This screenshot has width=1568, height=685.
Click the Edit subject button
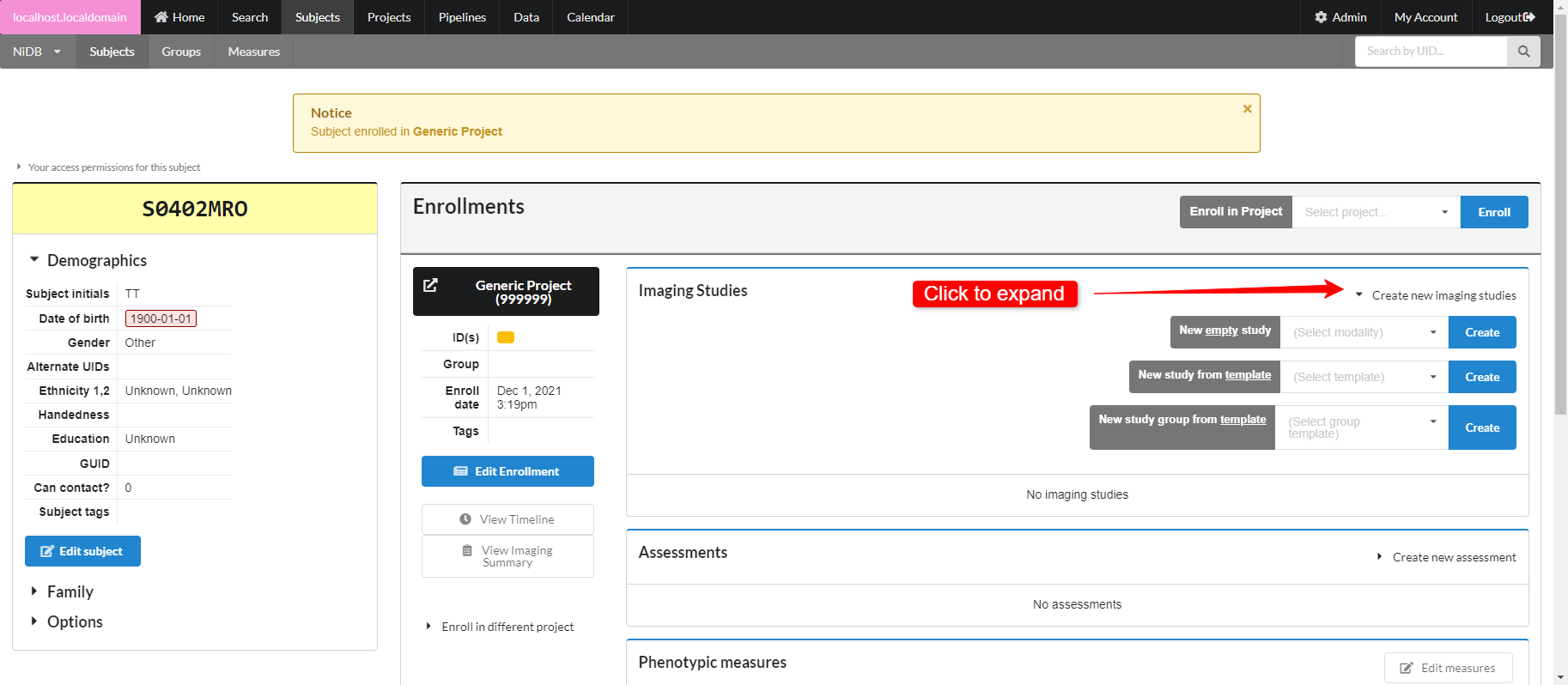tap(82, 551)
